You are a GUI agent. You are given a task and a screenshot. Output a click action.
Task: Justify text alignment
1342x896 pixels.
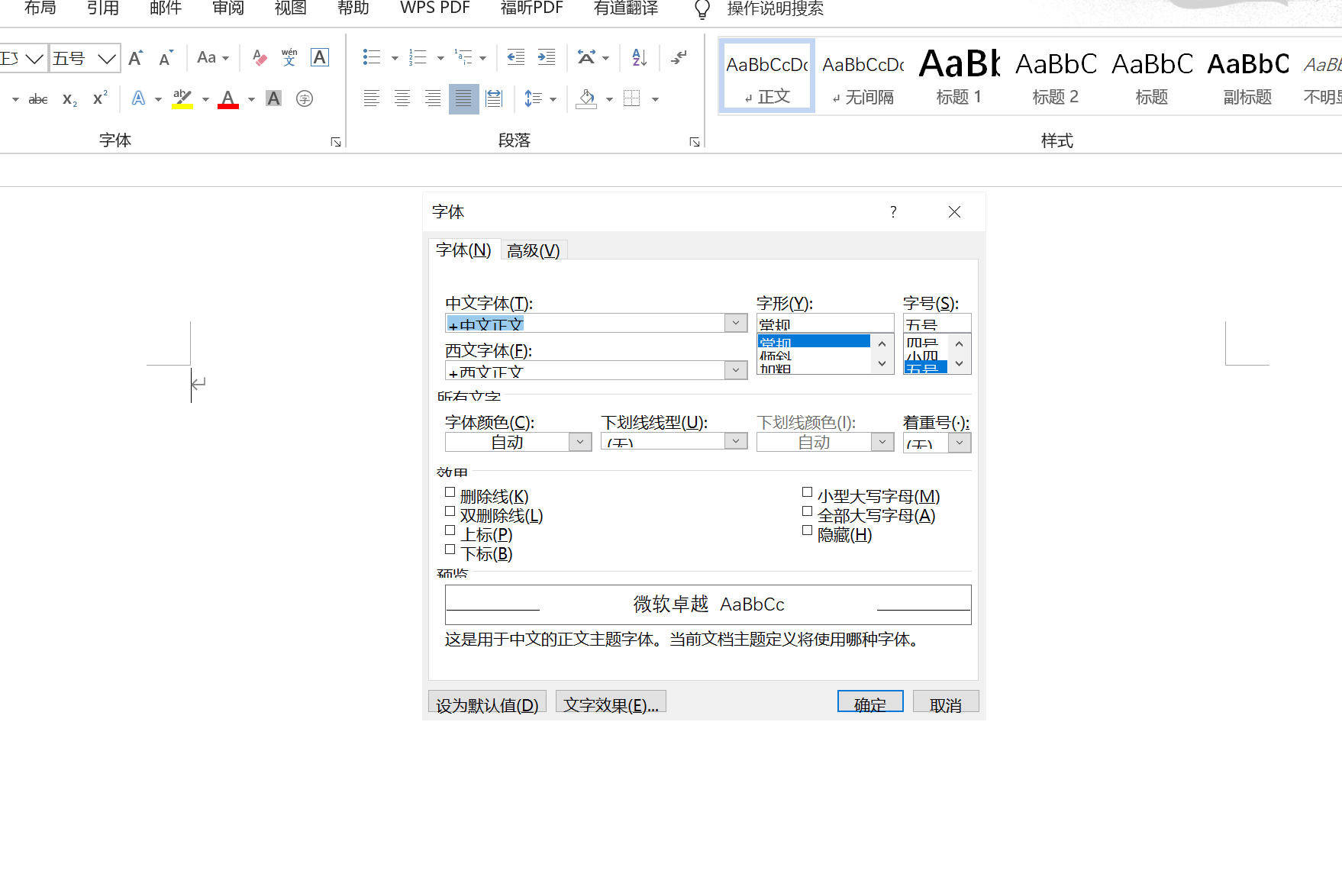click(x=463, y=98)
